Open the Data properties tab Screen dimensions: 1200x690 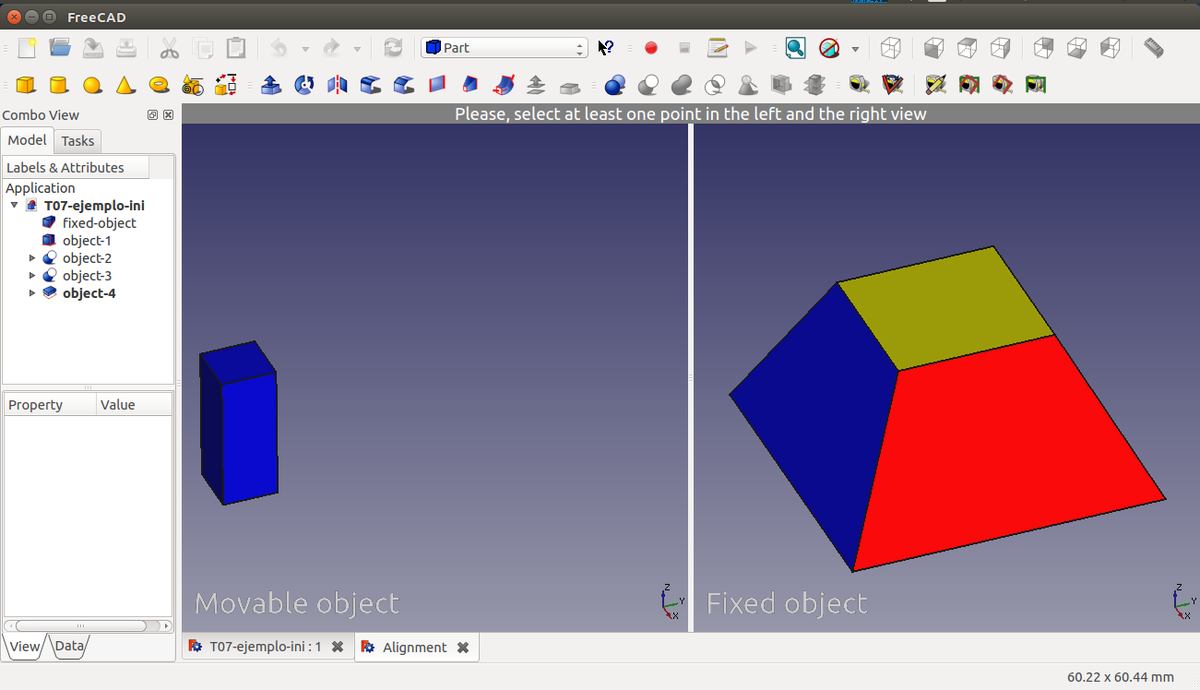click(x=69, y=646)
